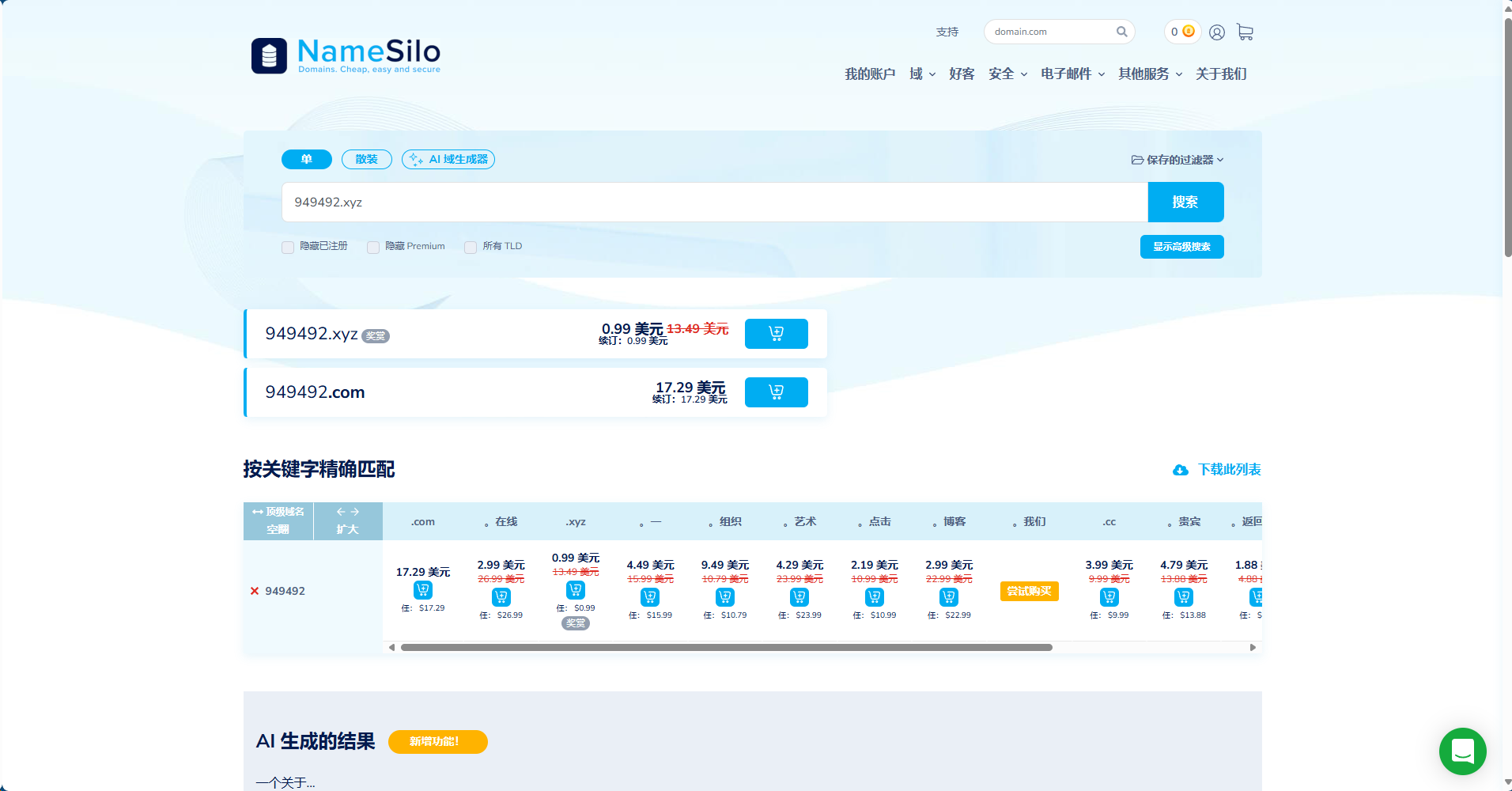Expand table with 扩大 header
1512x791 pixels.
[x=348, y=520]
